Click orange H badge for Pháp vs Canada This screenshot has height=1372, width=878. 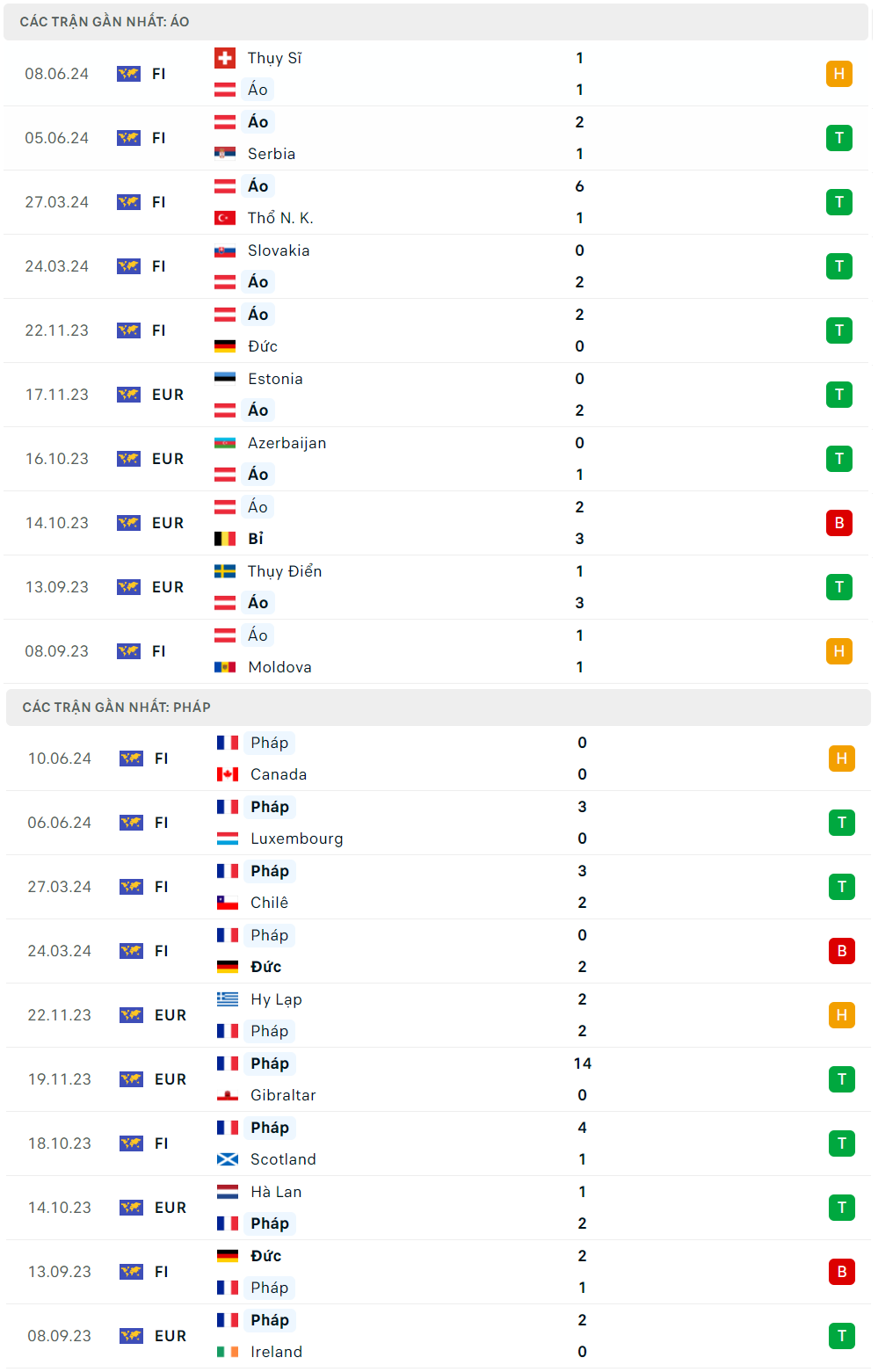point(841,759)
